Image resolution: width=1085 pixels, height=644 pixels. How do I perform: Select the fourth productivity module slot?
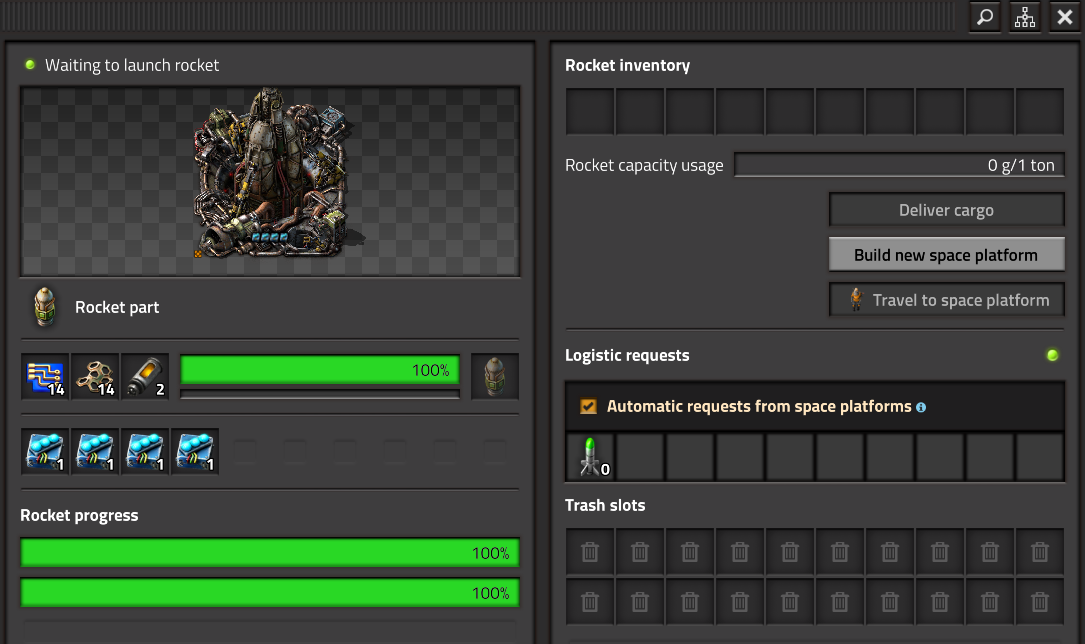click(195, 452)
